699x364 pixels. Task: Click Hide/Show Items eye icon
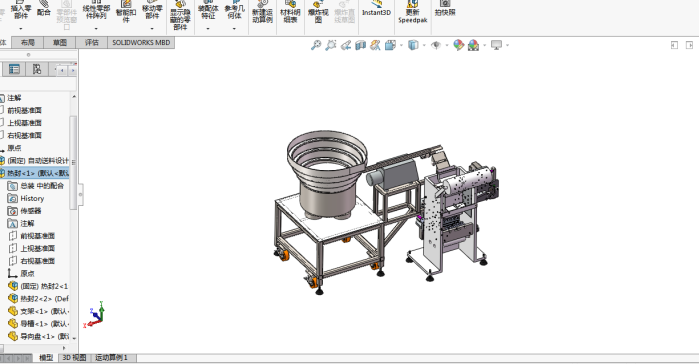click(436, 45)
